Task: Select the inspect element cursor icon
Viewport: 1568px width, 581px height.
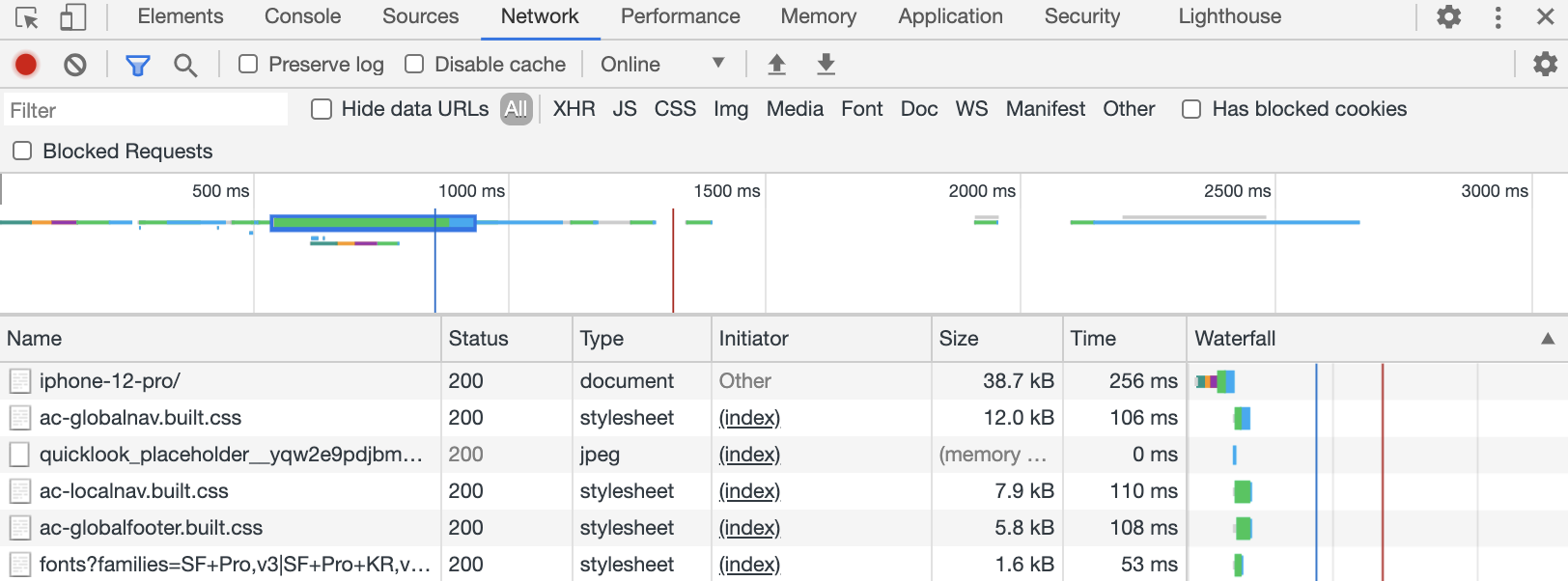Action: (27, 17)
